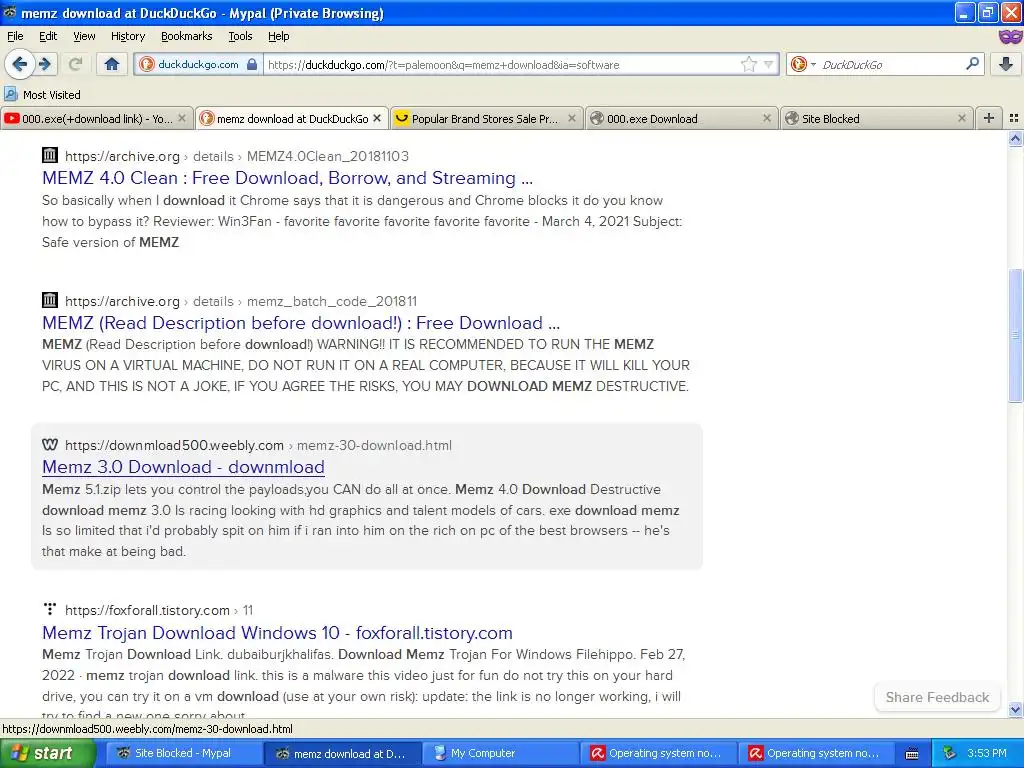
Task: Click the system tray network icon
Action: pos(950,753)
